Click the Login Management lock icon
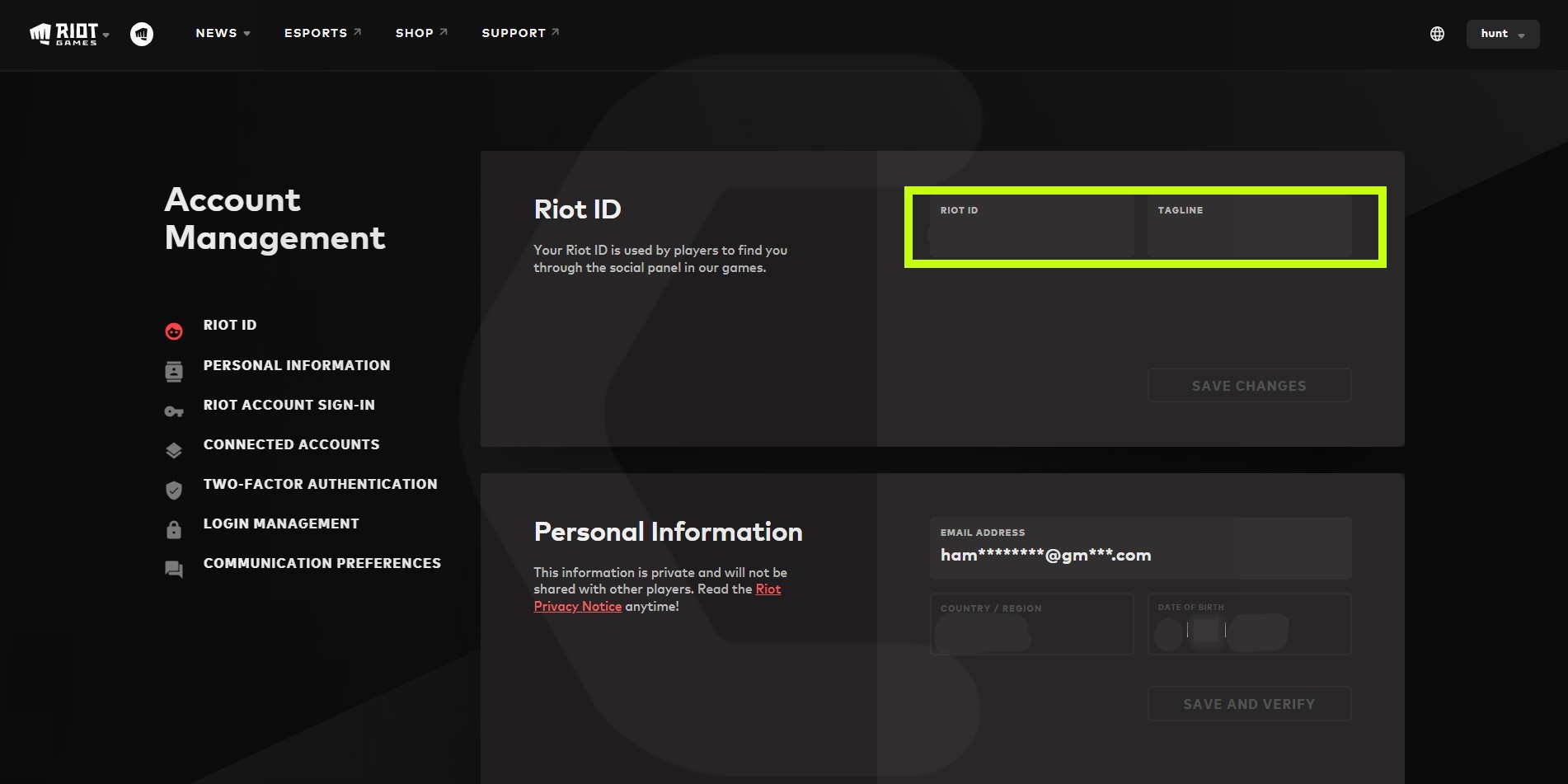1568x784 pixels. coord(174,529)
